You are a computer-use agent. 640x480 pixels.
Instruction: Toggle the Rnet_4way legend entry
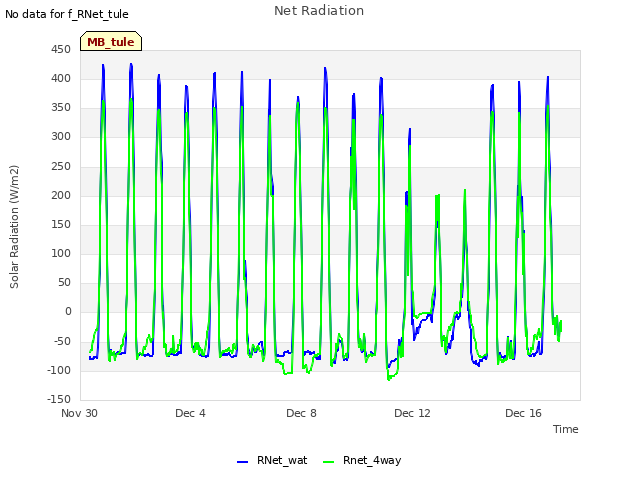pyautogui.click(x=362, y=461)
